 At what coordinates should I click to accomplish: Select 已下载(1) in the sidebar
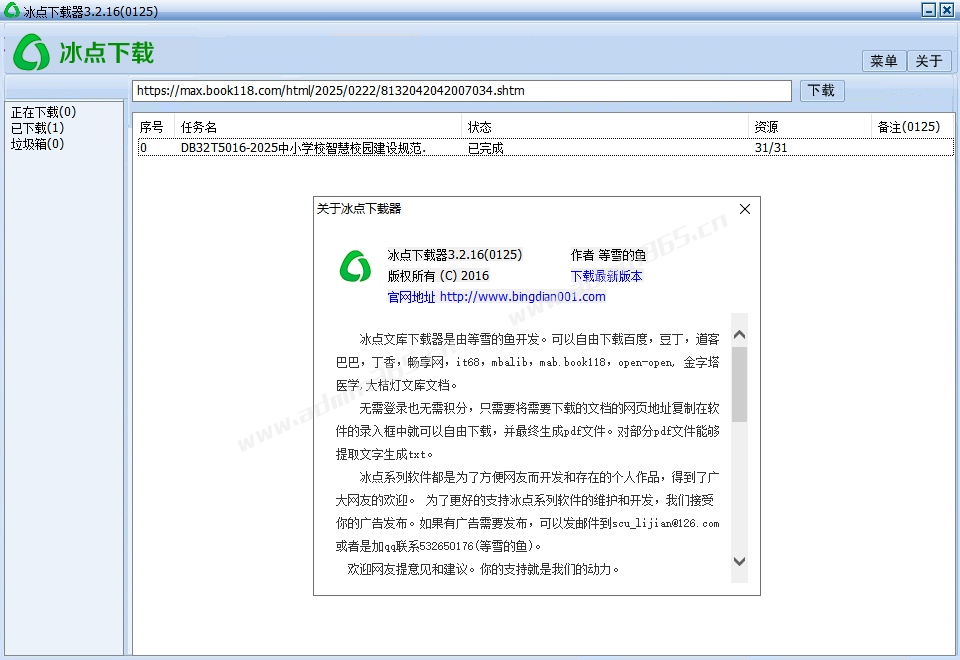coord(37,128)
